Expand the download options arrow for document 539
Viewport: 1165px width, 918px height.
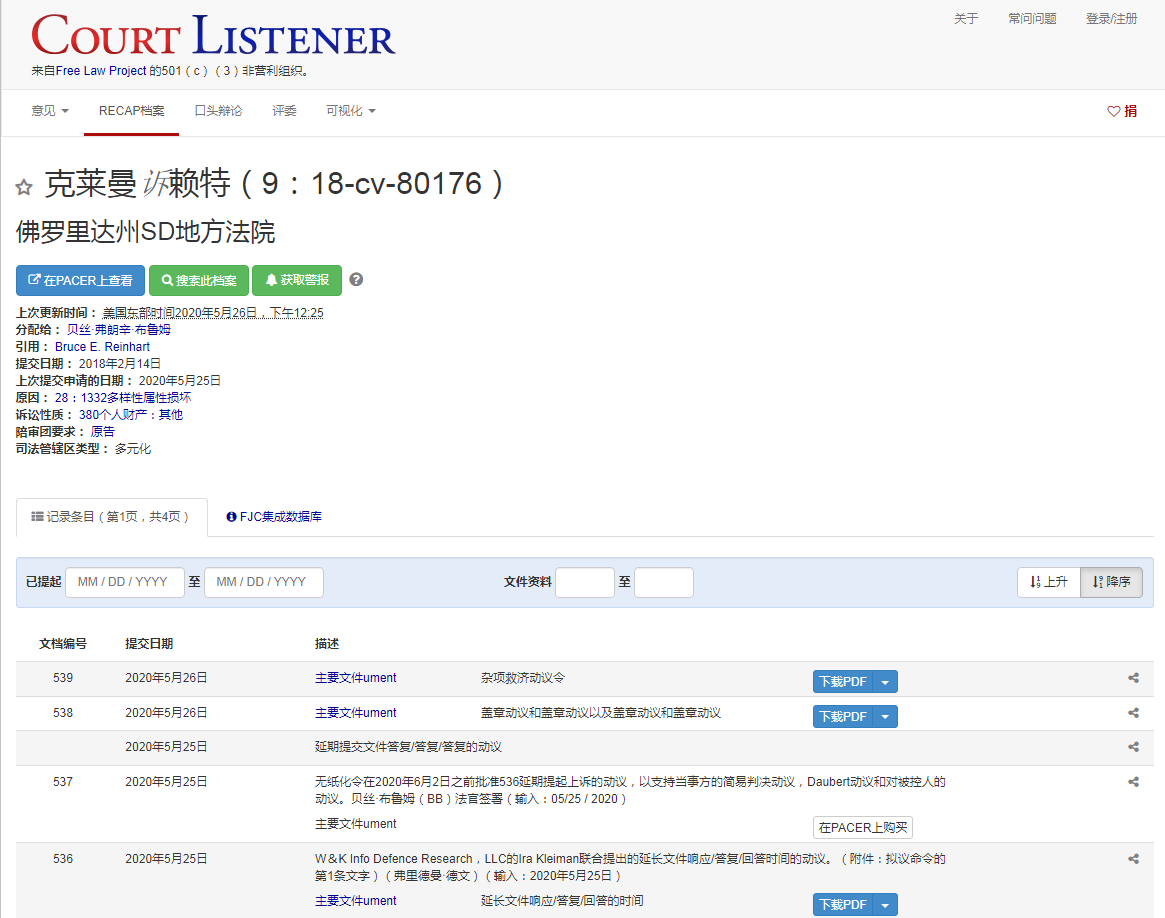click(x=885, y=682)
